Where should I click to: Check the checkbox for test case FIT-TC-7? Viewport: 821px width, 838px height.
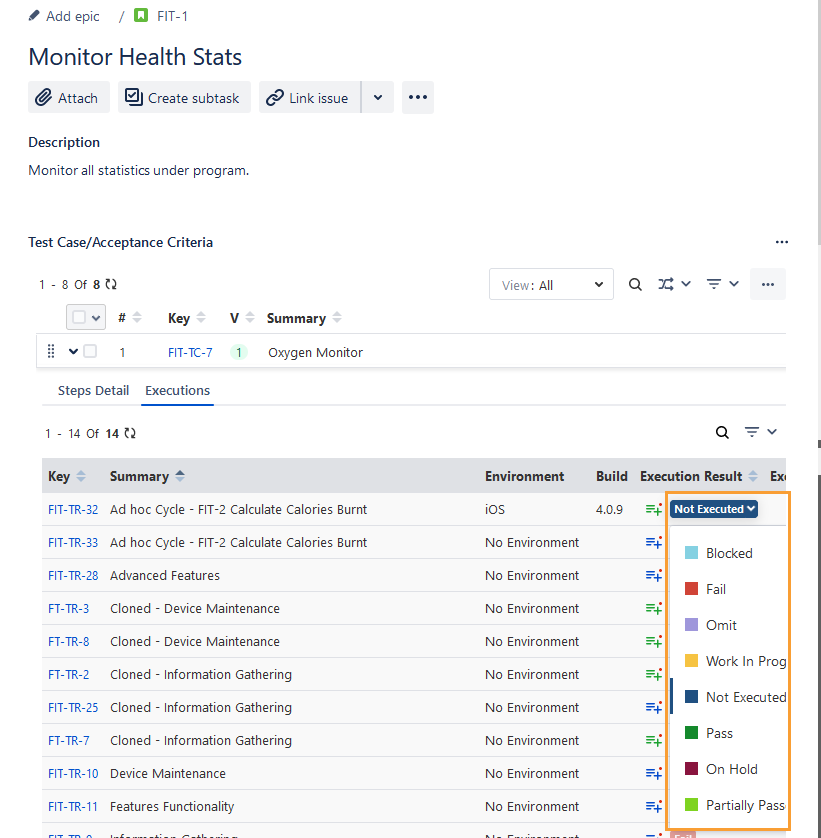89,351
